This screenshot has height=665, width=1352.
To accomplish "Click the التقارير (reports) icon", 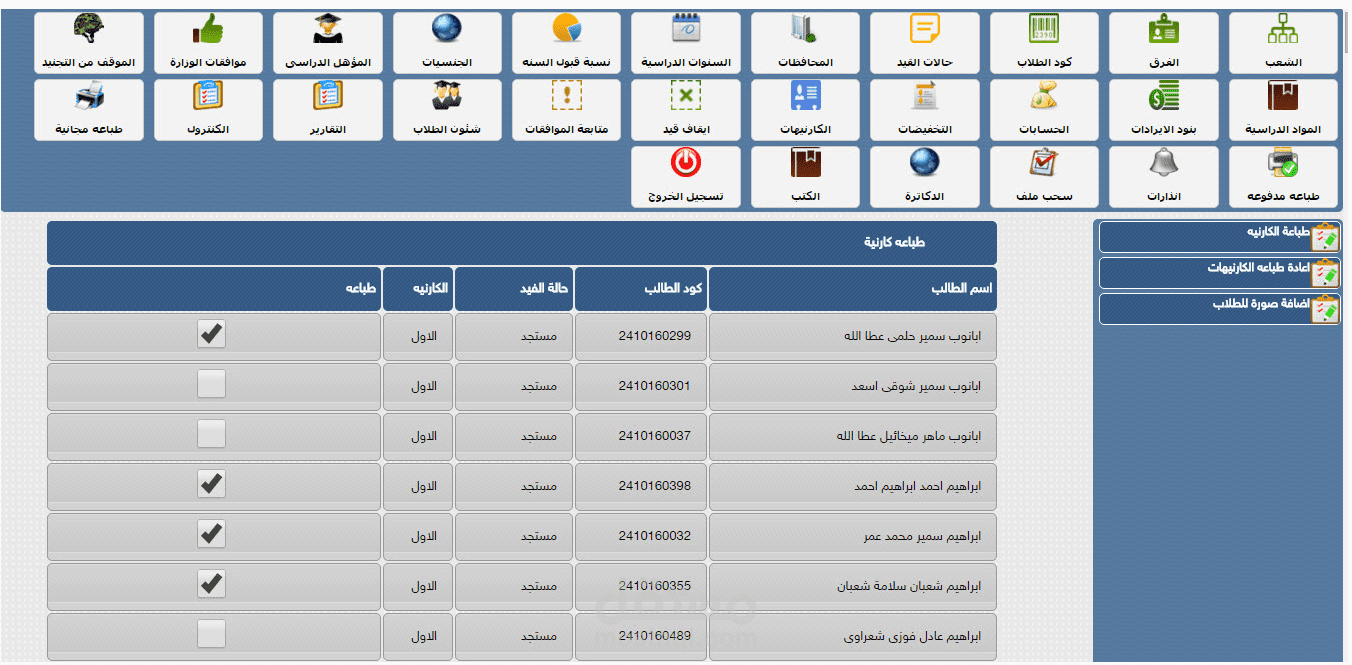I will pos(328,109).
